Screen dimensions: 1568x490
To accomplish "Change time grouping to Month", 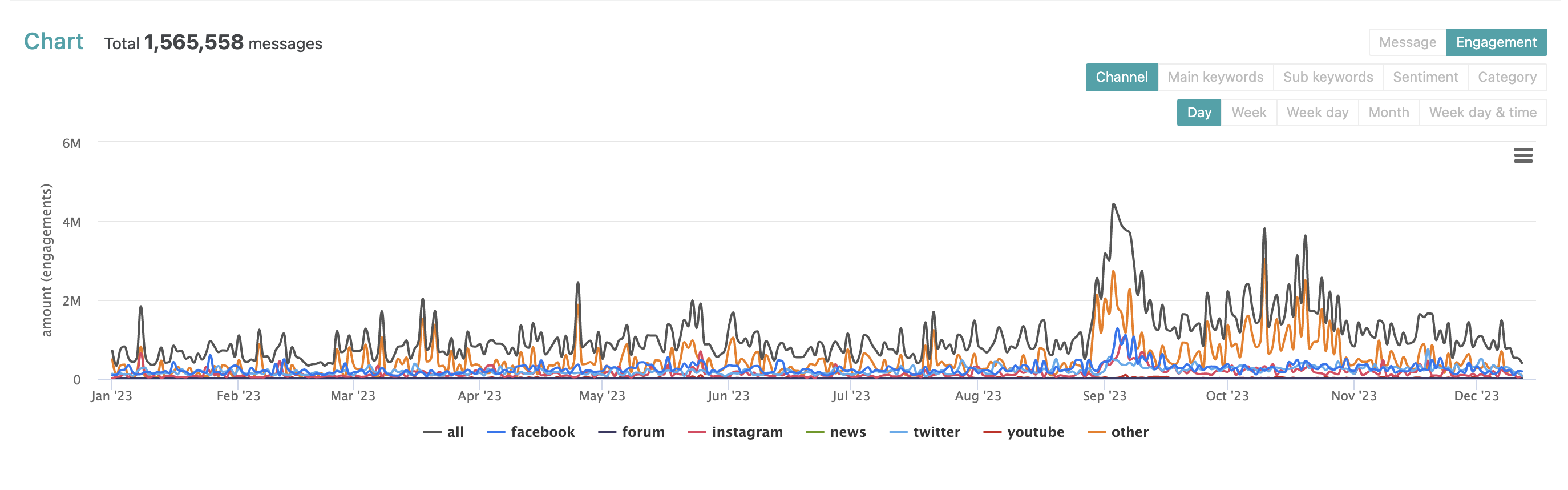I will [1388, 112].
